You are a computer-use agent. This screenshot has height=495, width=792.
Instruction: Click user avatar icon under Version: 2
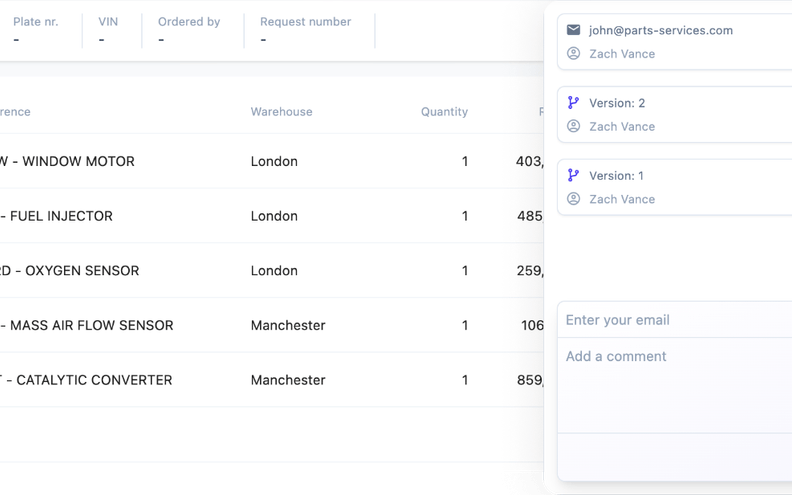click(x=573, y=126)
